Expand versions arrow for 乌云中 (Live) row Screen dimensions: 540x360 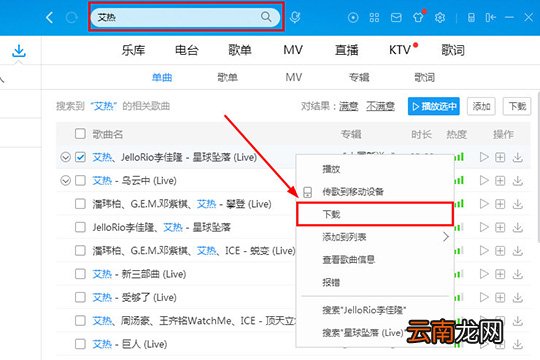click(x=65, y=181)
